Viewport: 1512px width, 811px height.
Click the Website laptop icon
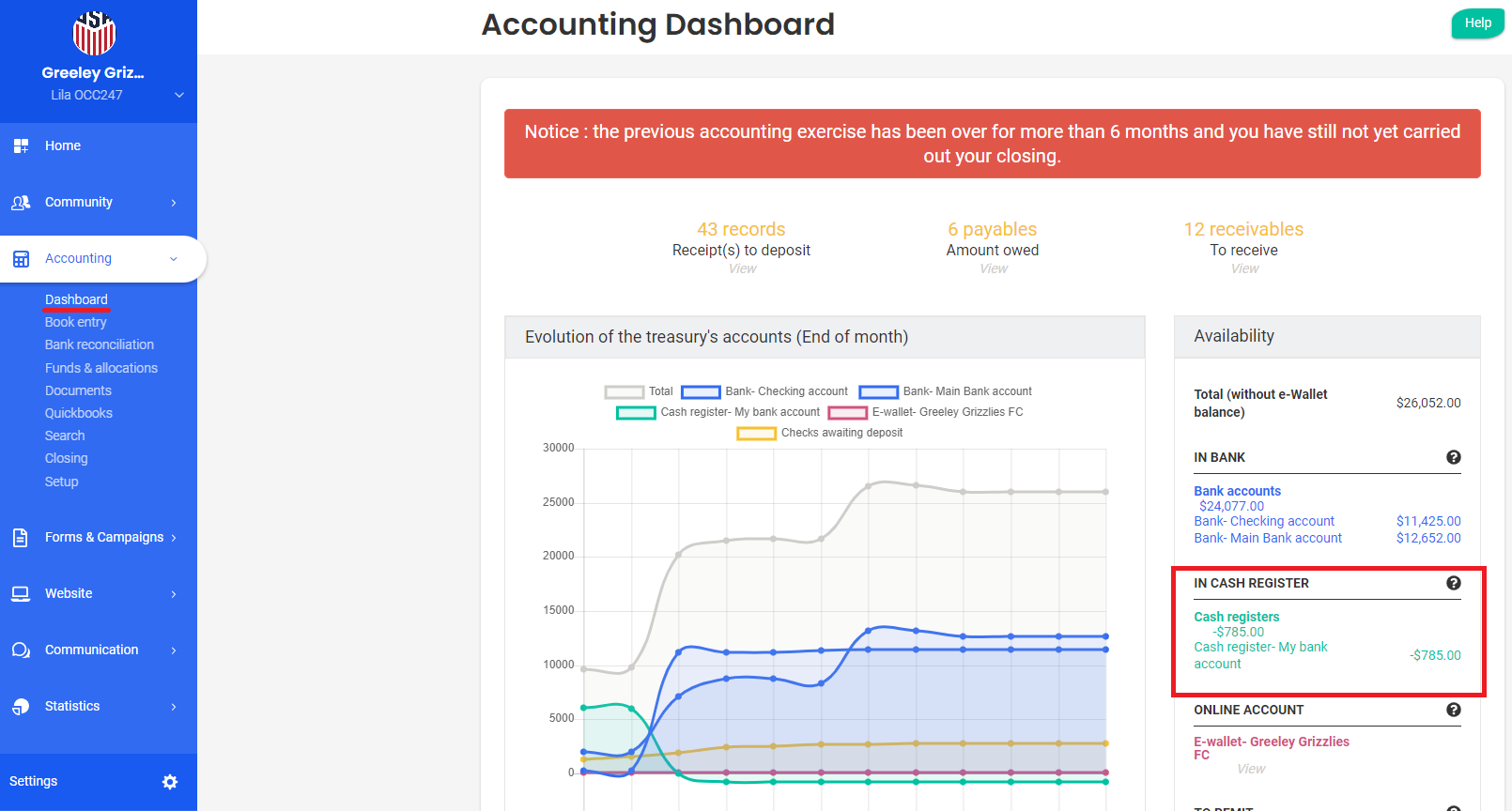click(x=21, y=594)
